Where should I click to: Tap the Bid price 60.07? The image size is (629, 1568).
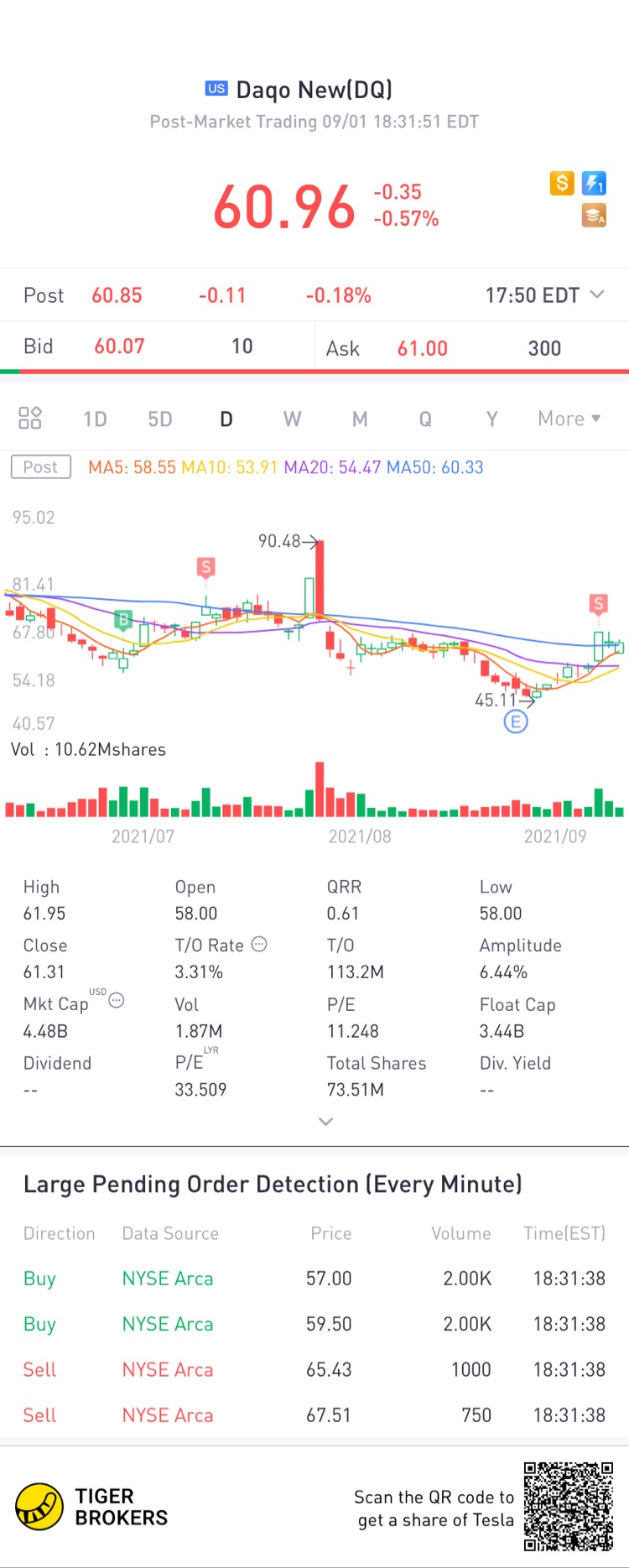(x=119, y=346)
